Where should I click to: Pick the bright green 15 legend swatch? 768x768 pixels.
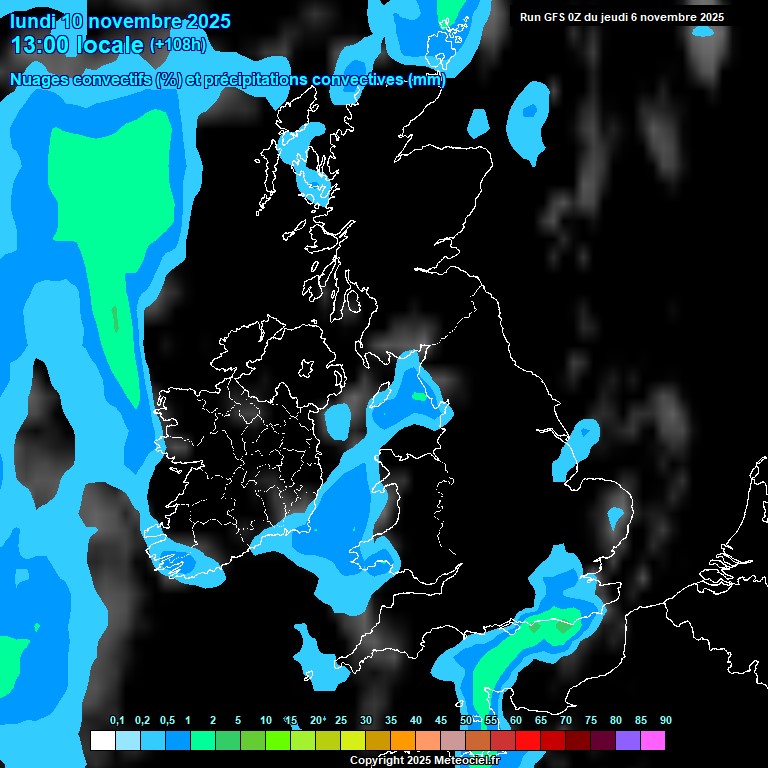277,741
